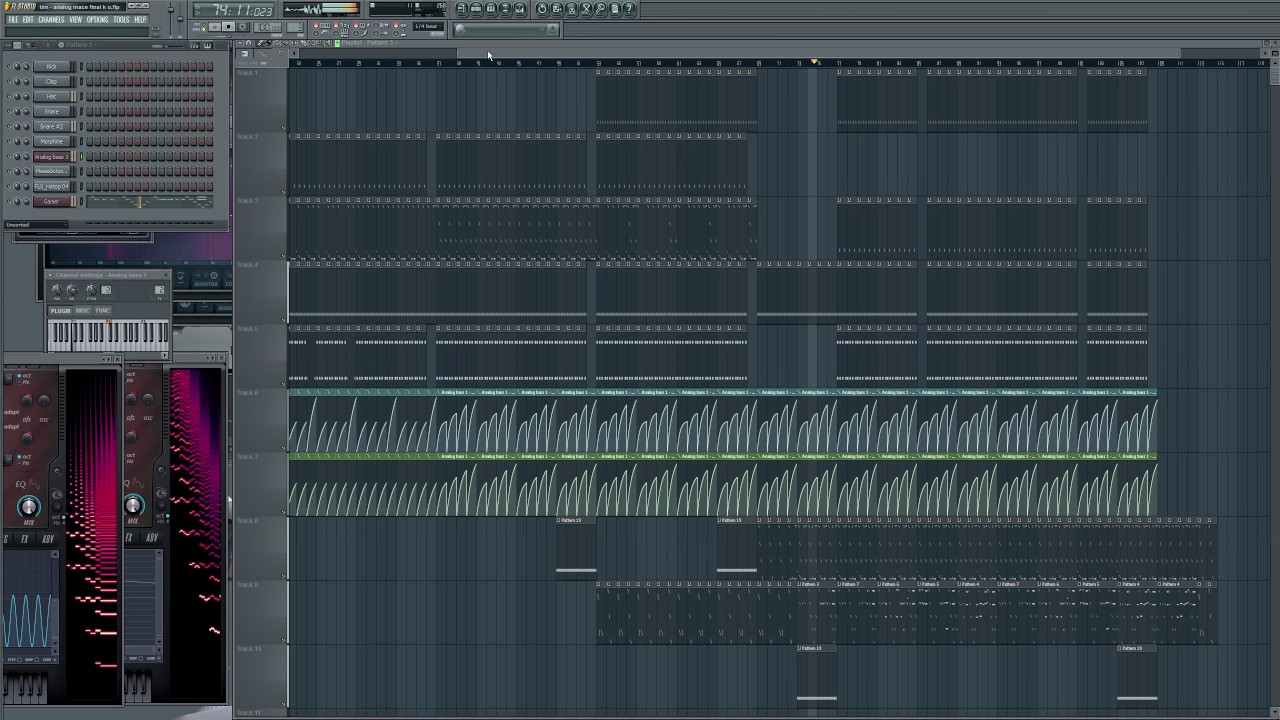
Task: Click the question mark help icon
Action: point(629,9)
